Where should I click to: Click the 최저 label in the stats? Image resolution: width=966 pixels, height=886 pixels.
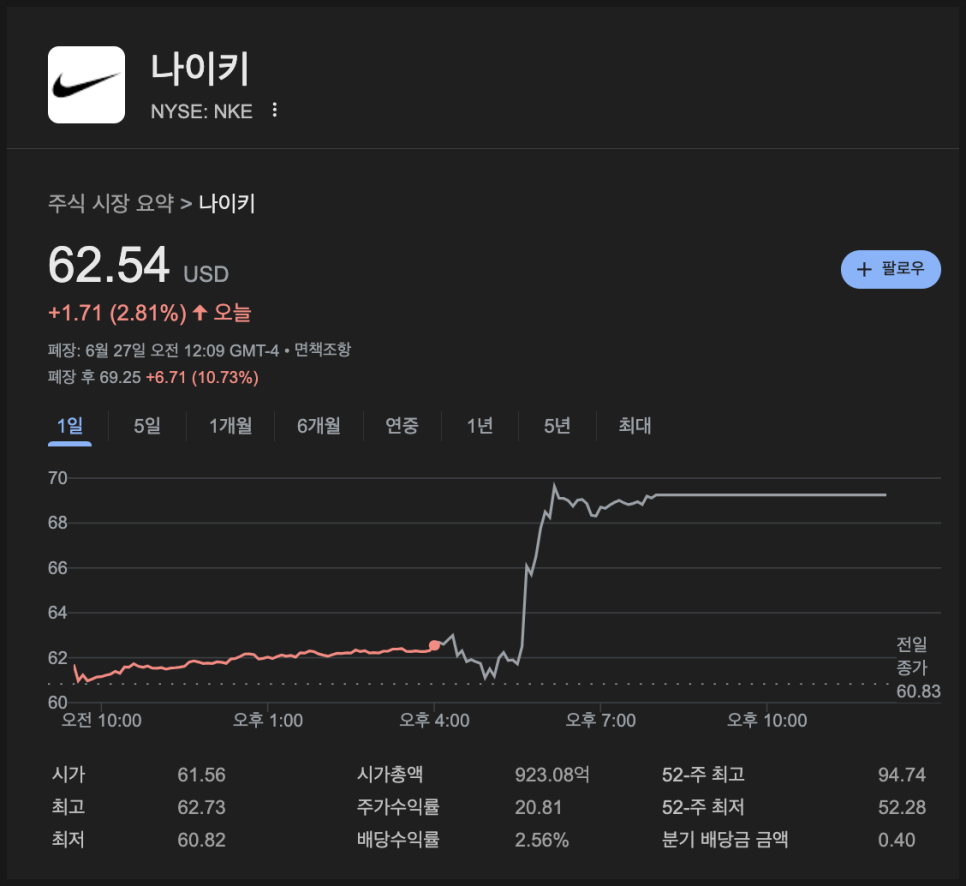click(x=68, y=840)
